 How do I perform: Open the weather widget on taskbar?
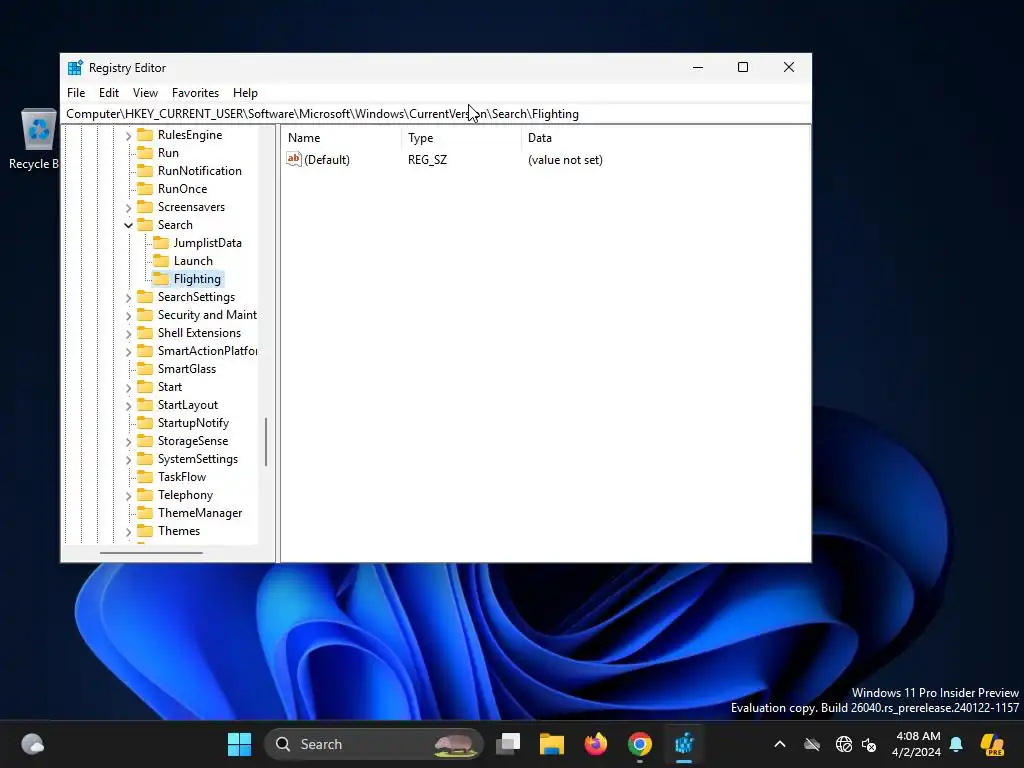(33, 744)
